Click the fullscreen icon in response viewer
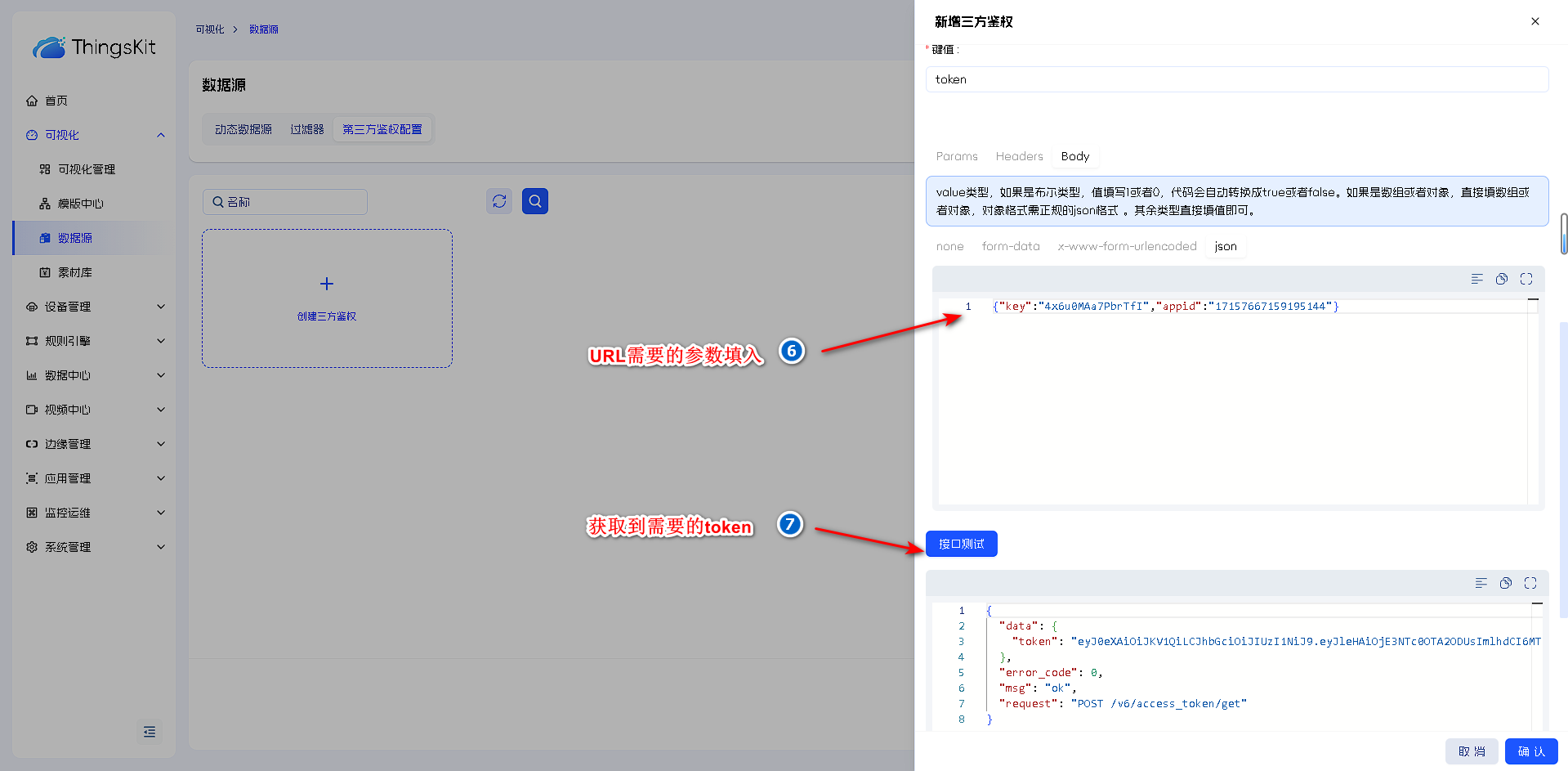The height and width of the screenshot is (771, 1568). click(x=1530, y=583)
